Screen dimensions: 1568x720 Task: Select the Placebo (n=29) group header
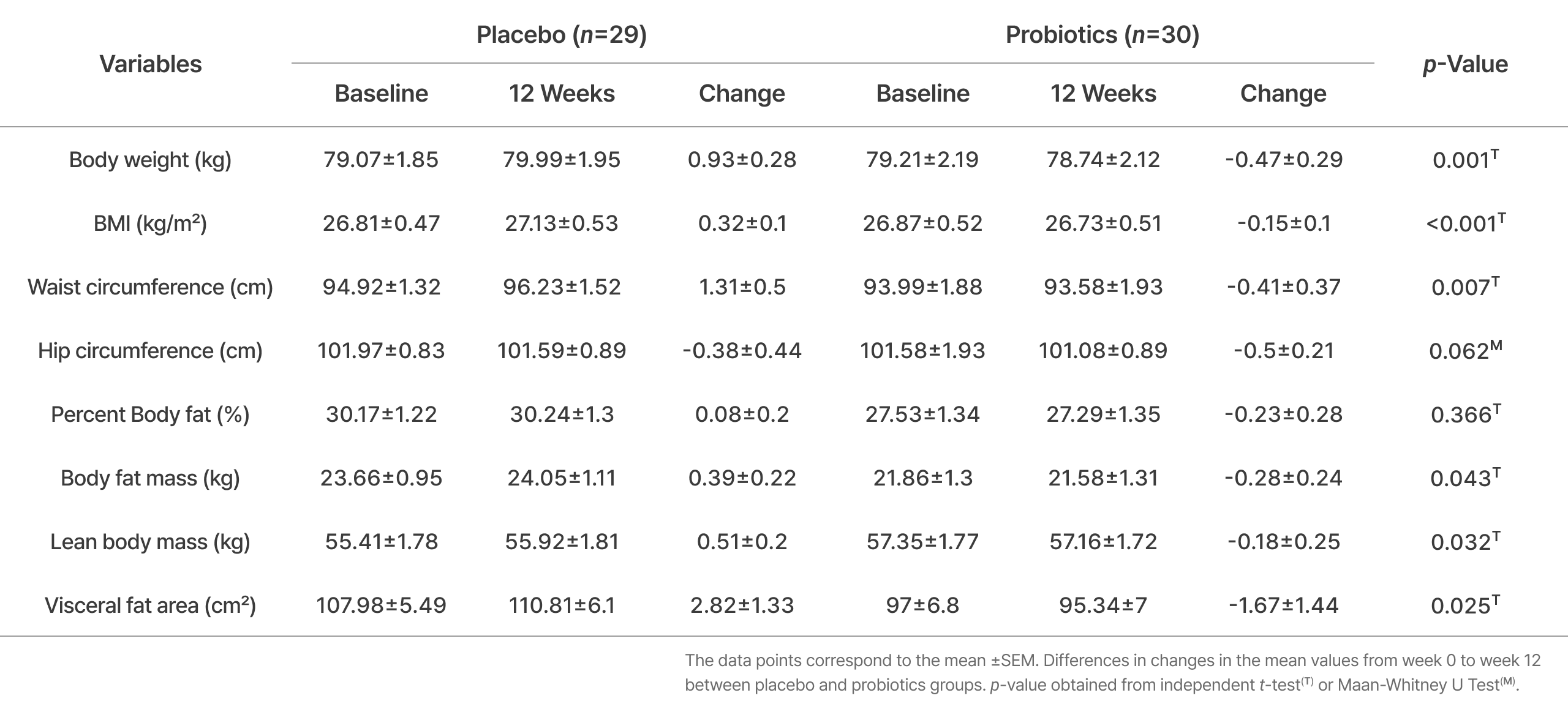click(561, 35)
